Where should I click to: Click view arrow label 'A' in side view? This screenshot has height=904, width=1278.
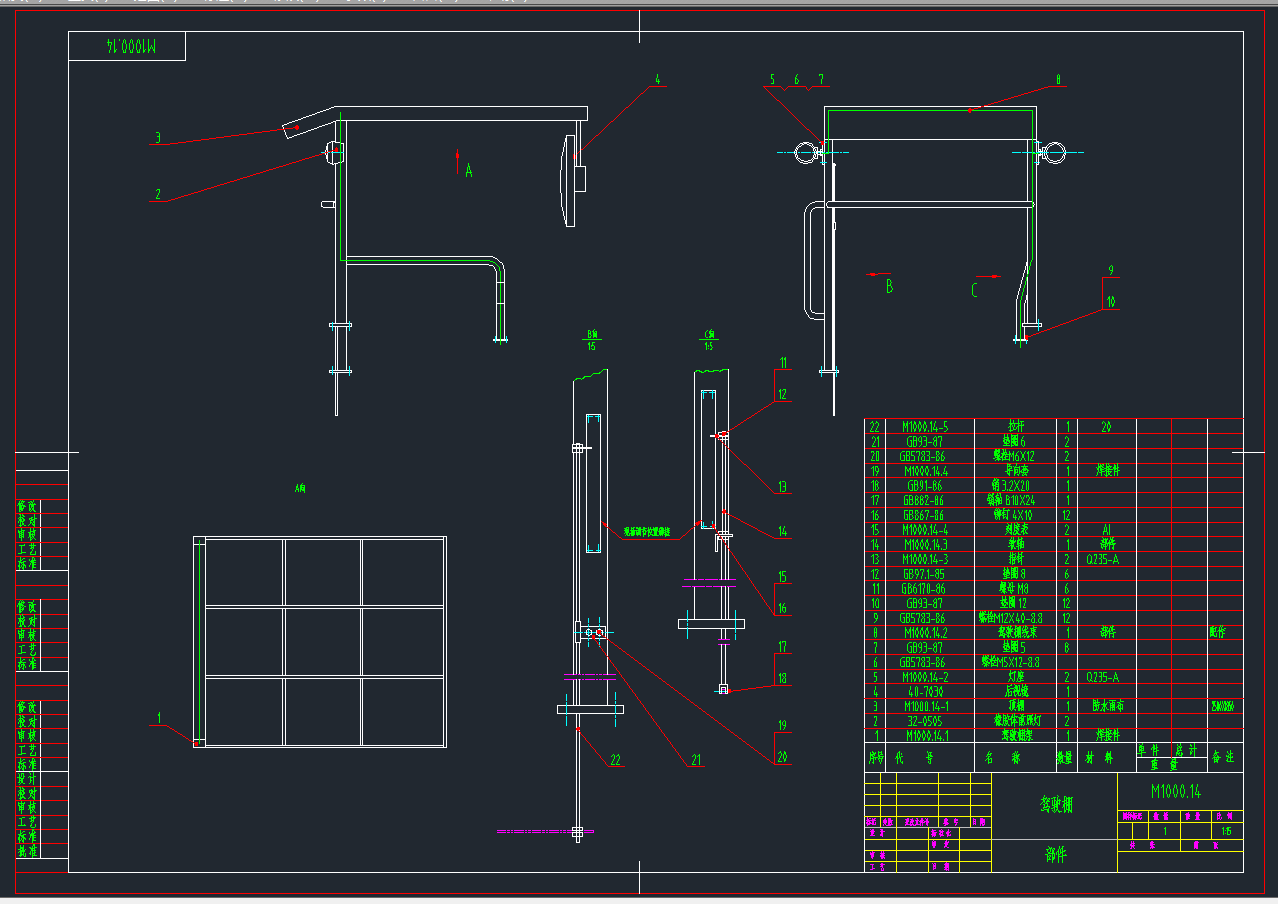[x=468, y=172]
